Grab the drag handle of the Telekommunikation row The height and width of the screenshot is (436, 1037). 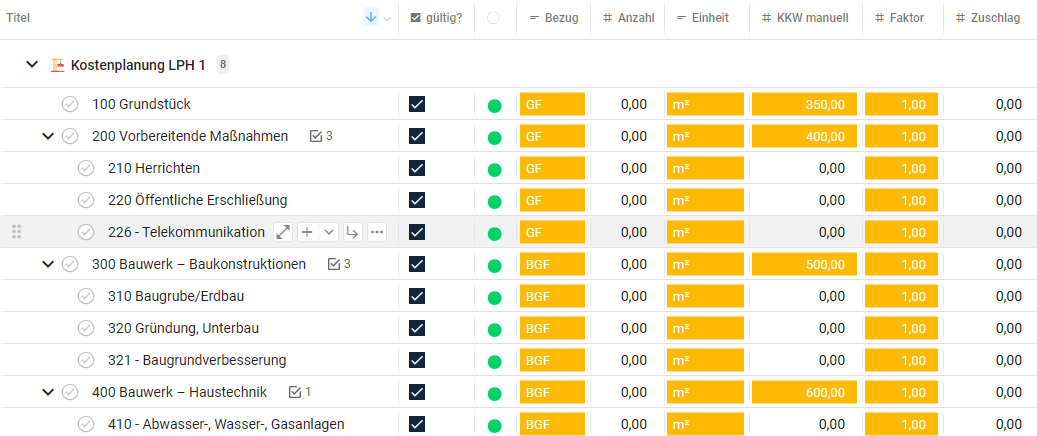coord(16,232)
